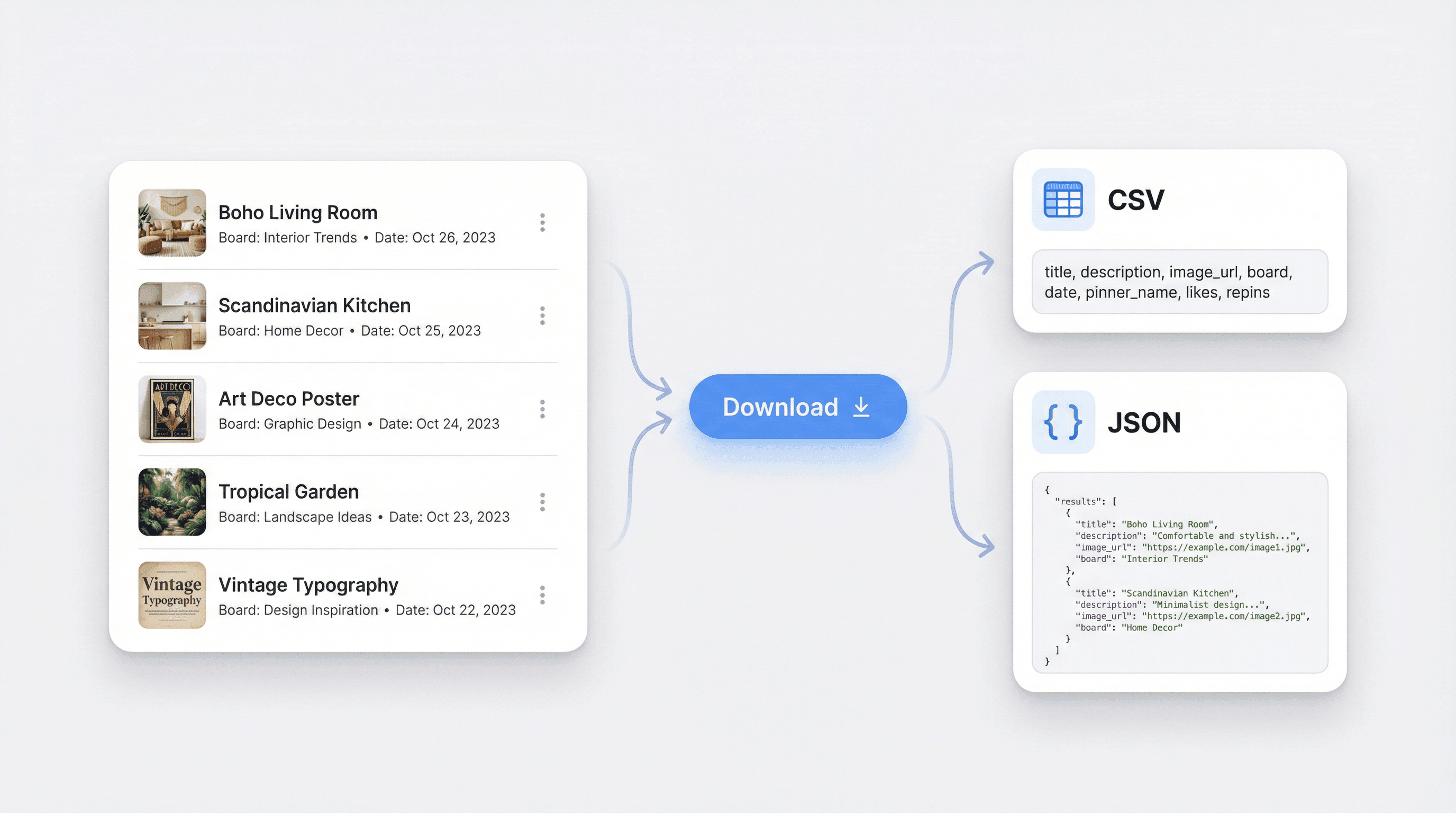Click the CSV format heading
1456x813 pixels.
click(x=1135, y=200)
